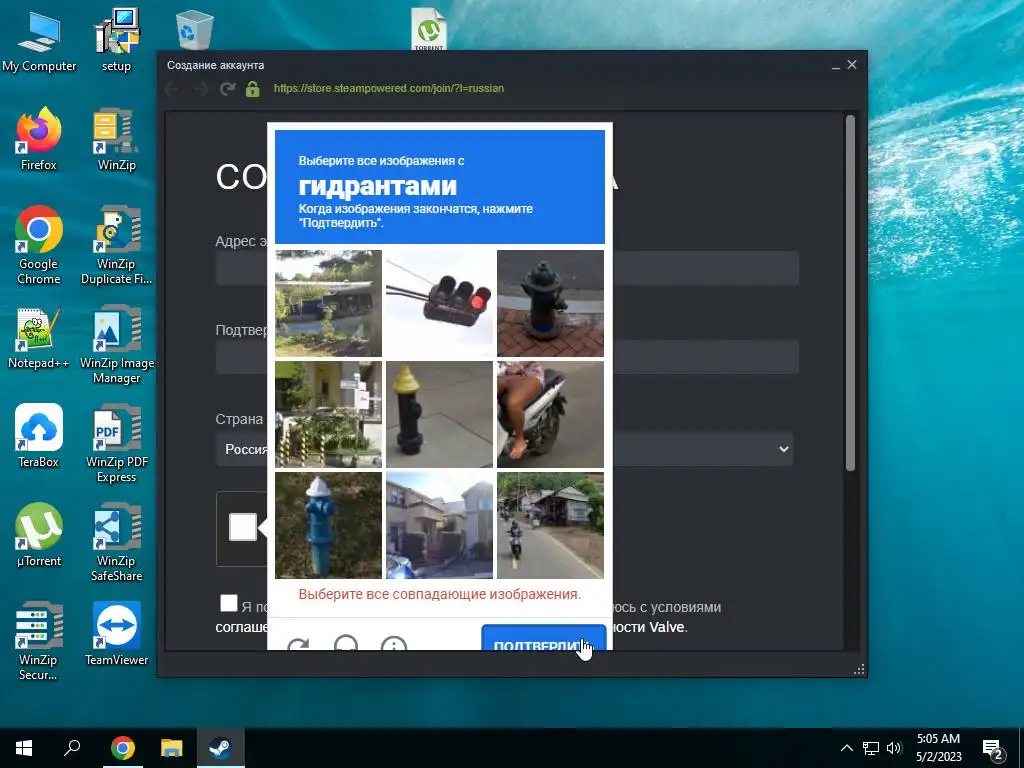Open the WinZip SafeShare shortcut
Image resolution: width=1024 pixels, height=768 pixels.
pyautogui.click(x=116, y=543)
